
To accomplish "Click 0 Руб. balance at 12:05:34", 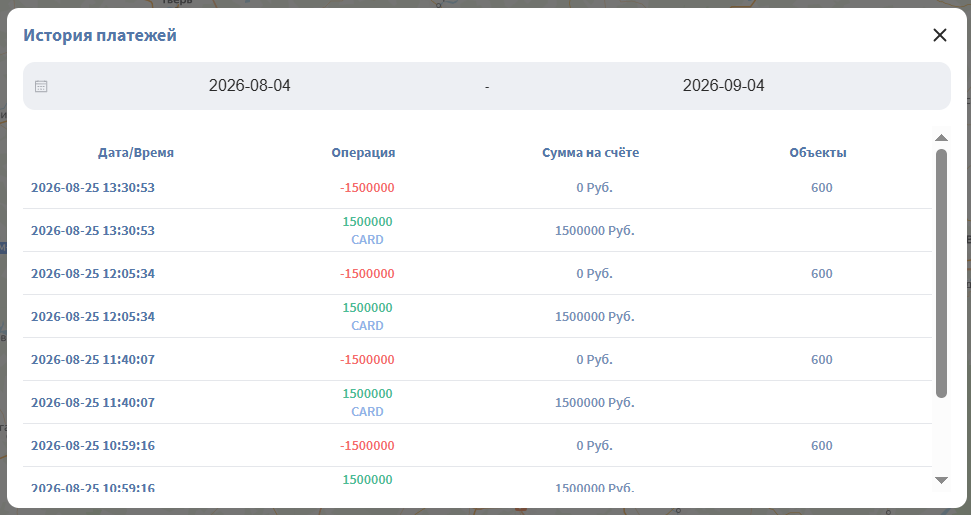I will 594,274.
